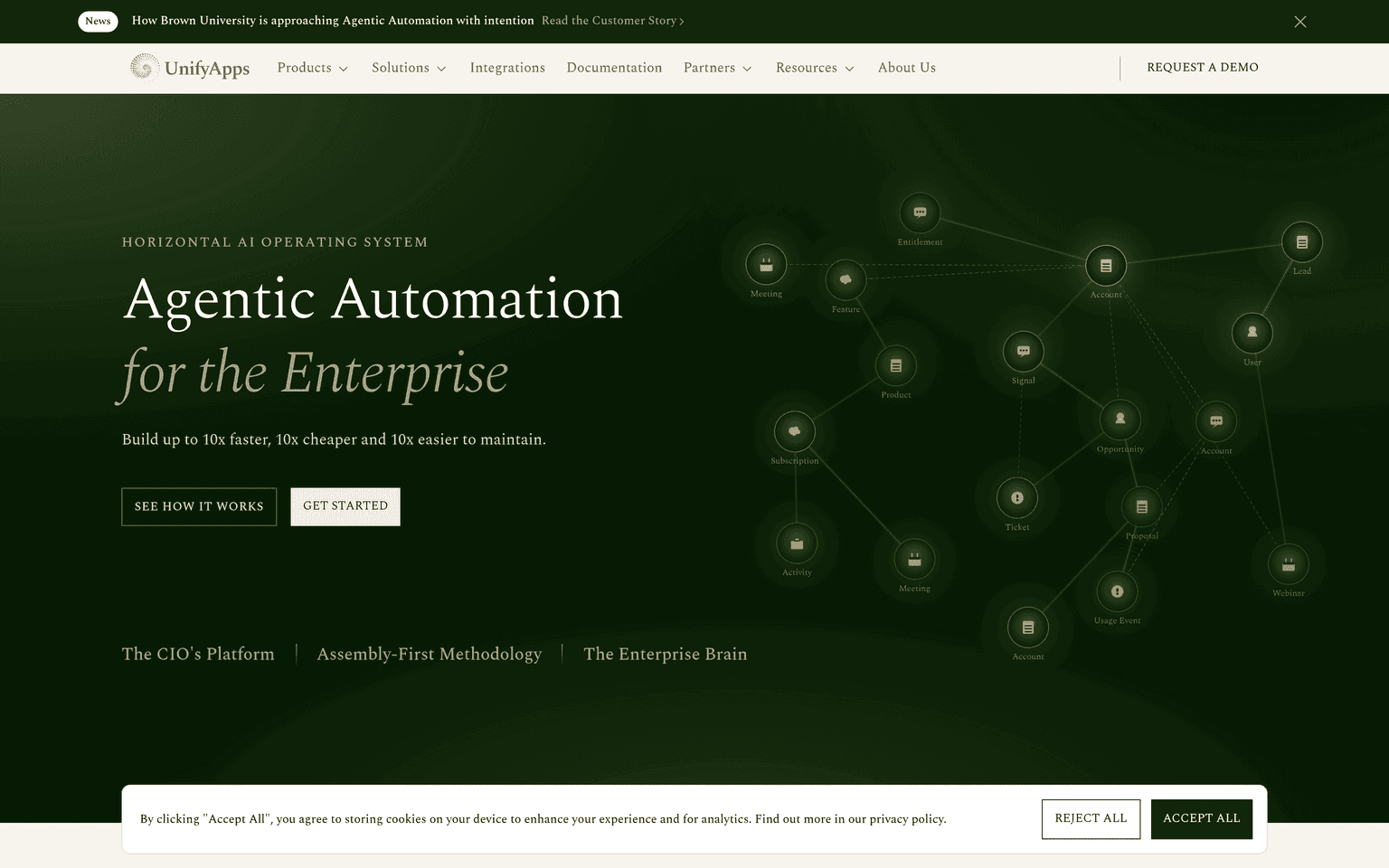Click the User node icon

coord(1252,333)
